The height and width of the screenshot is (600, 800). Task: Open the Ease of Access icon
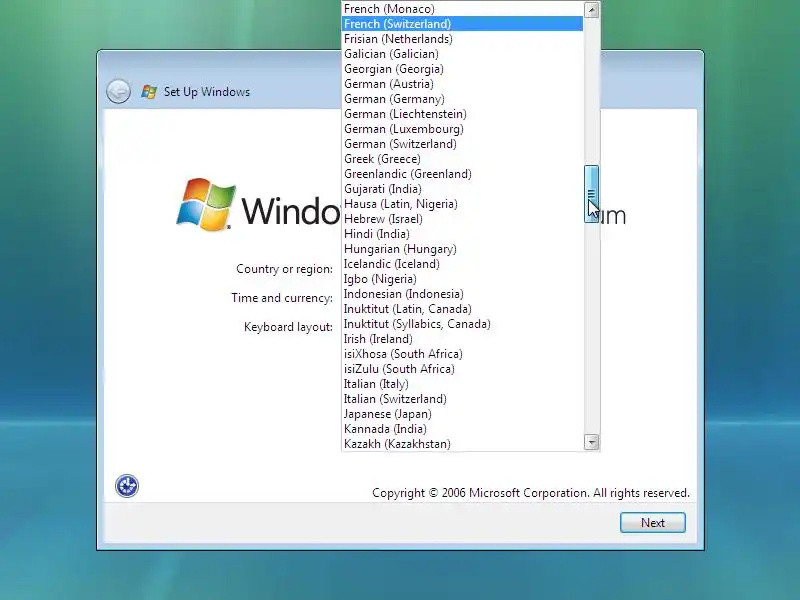[x=127, y=486]
